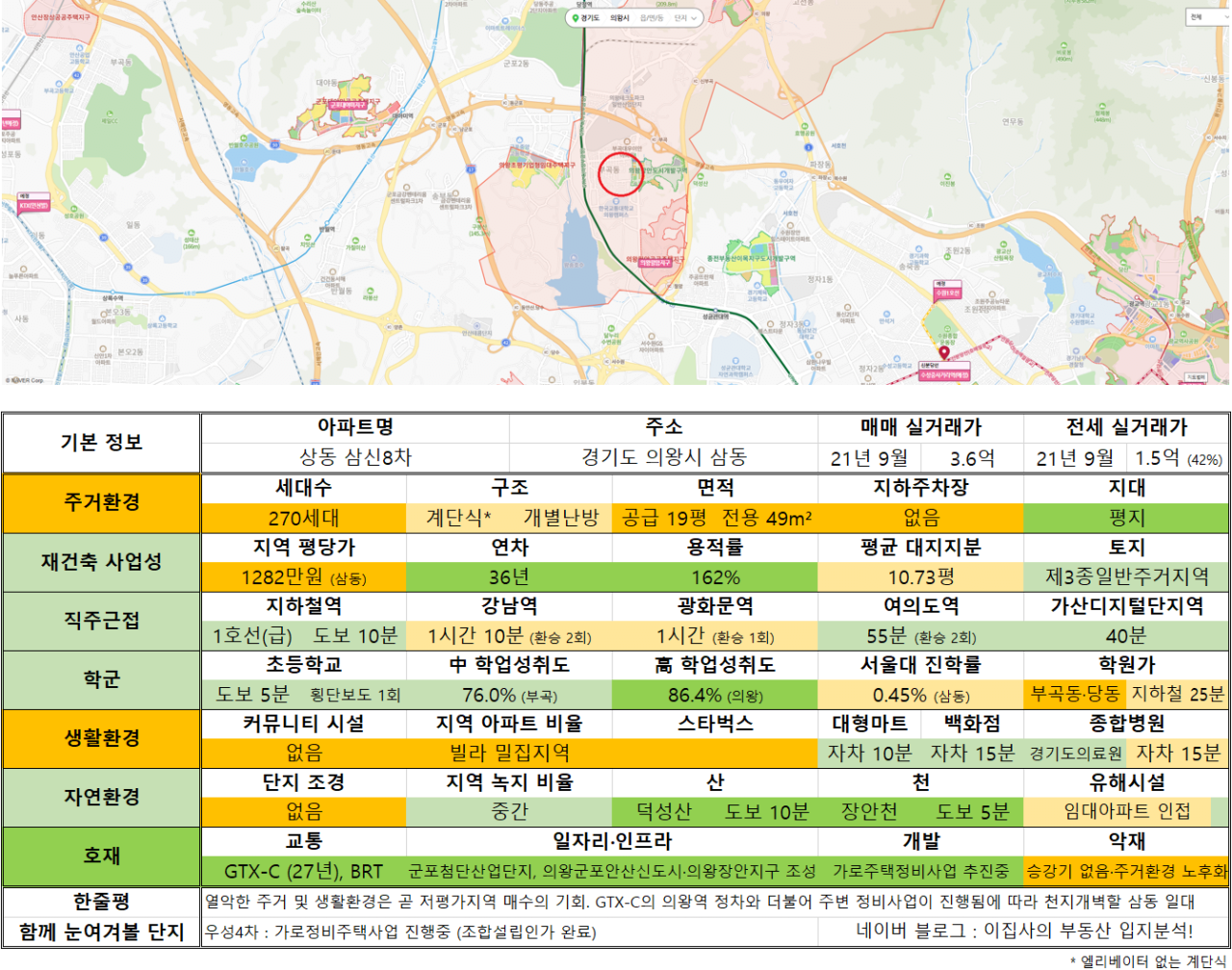This screenshot has width=1232, height=970.
Task: Click the red circle marking the apartment location
Action: point(620,174)
